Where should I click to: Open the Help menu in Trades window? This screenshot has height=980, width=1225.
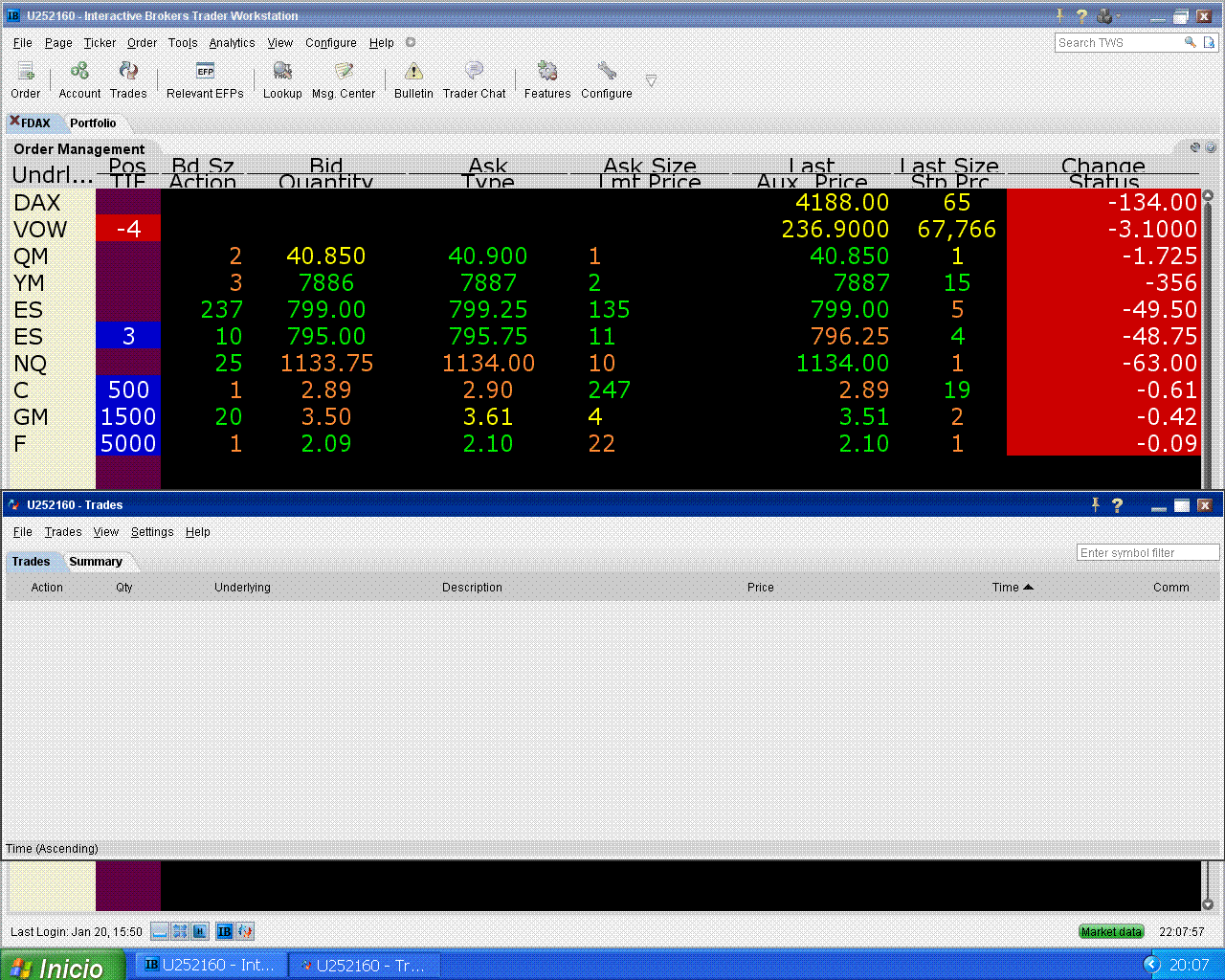198,532
